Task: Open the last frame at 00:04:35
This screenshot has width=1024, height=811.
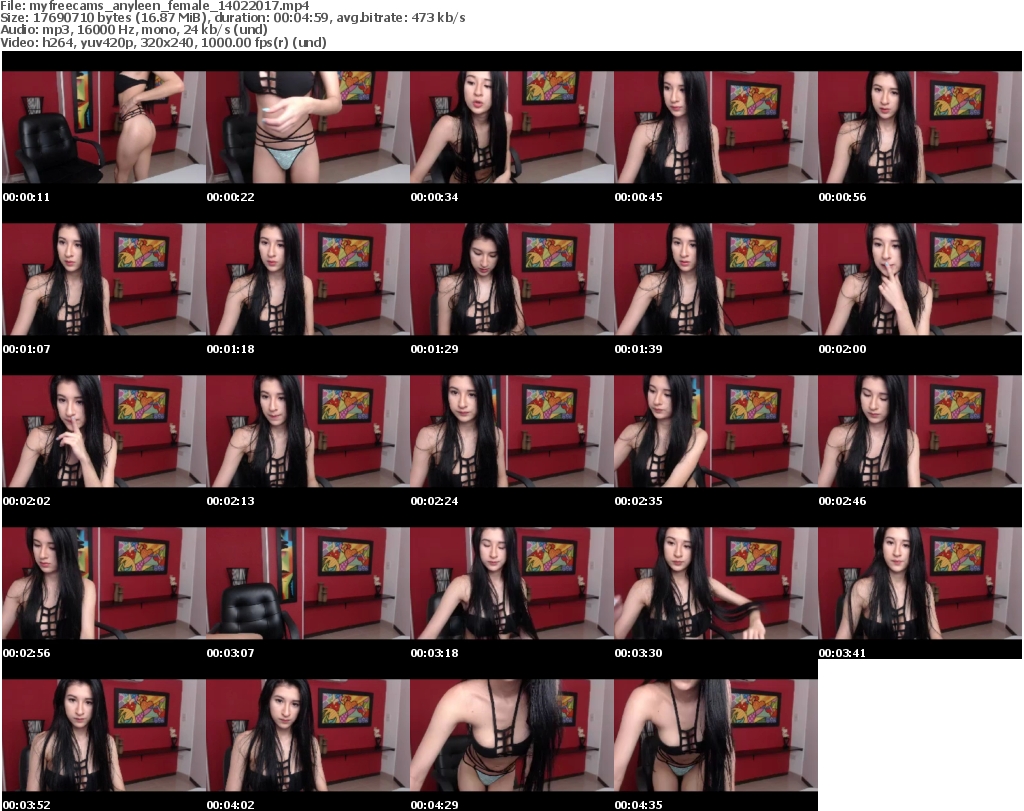Action: coord(716,735)
